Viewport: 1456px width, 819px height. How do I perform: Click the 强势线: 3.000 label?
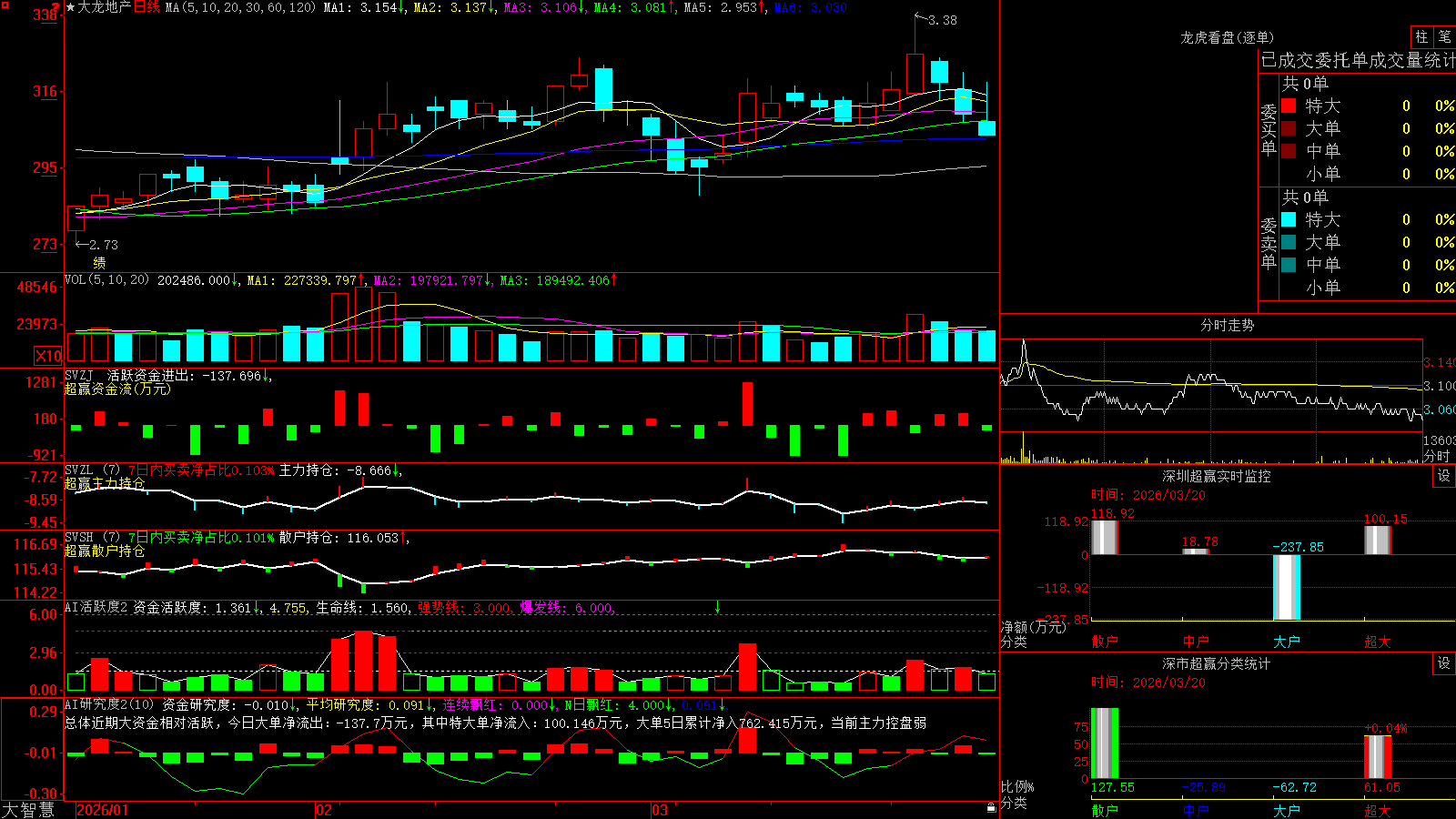(x=466, y=608)
